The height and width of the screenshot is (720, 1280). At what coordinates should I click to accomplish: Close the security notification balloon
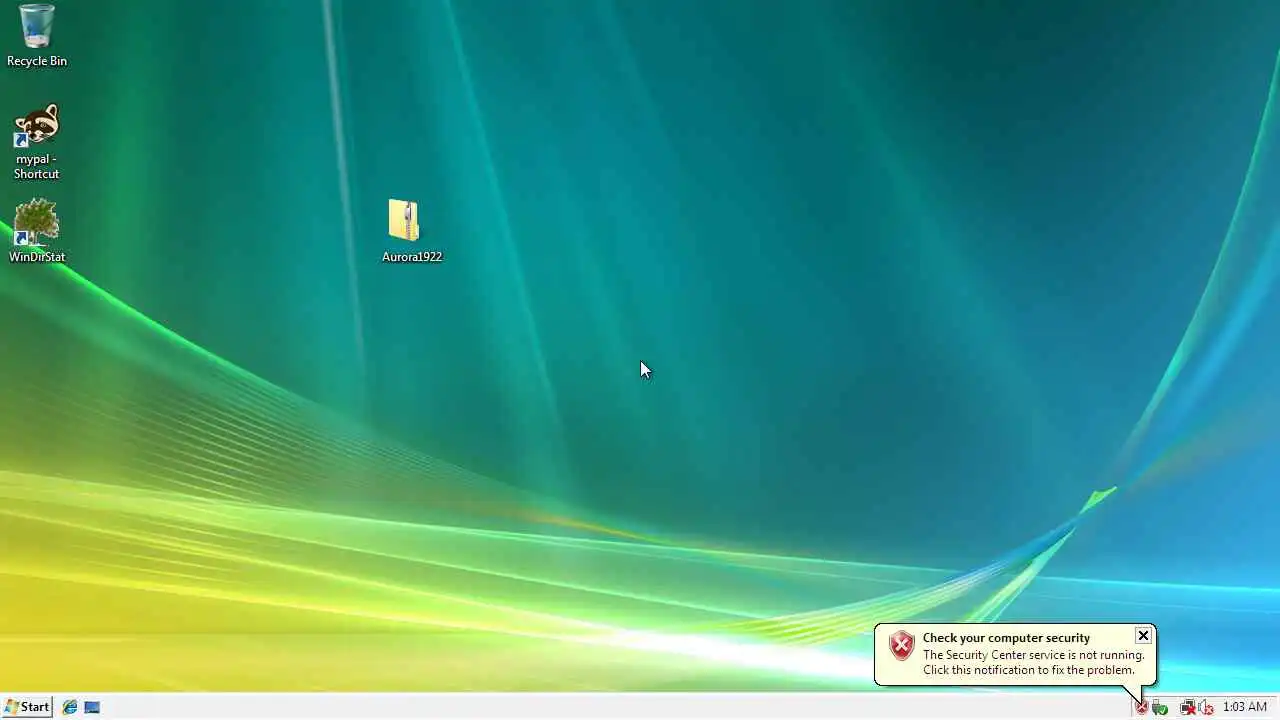click(1143, 636)
